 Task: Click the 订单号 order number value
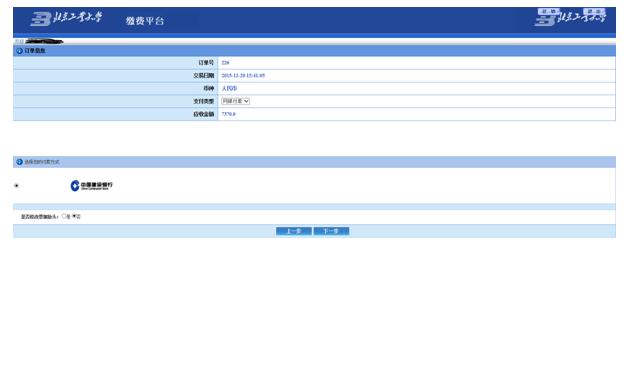[225, 63]
